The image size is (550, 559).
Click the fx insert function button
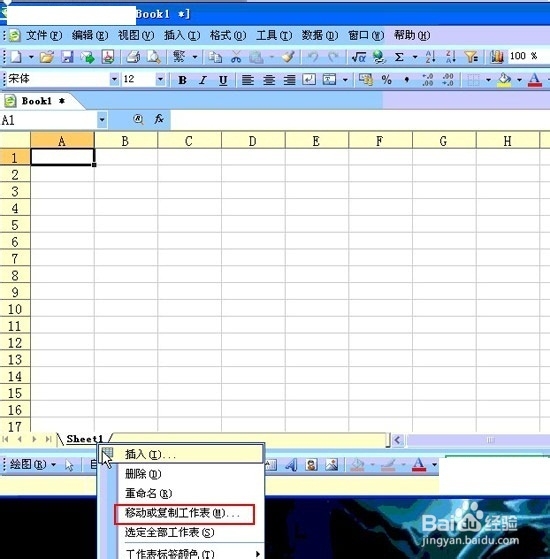pos(159,119)
